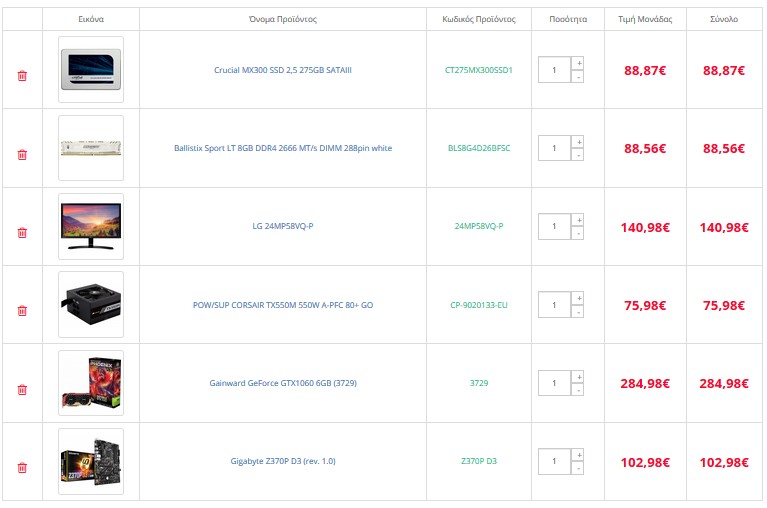The image size is (767, 508).
Task: Select unit price 88,87€ of Crucial SSD
Action: coord(645,70)
